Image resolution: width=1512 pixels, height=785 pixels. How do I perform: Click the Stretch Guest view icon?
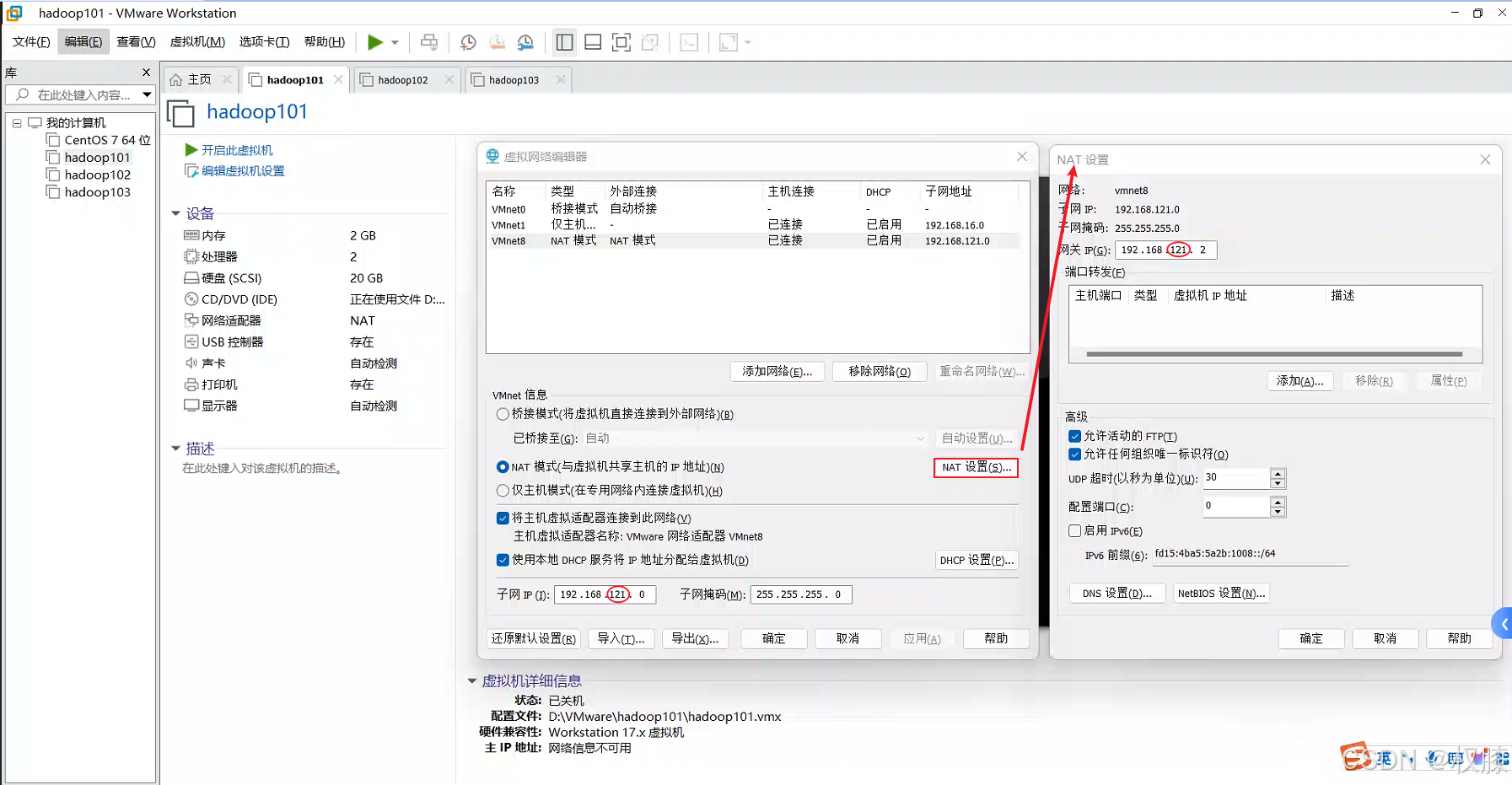[729, 42]
